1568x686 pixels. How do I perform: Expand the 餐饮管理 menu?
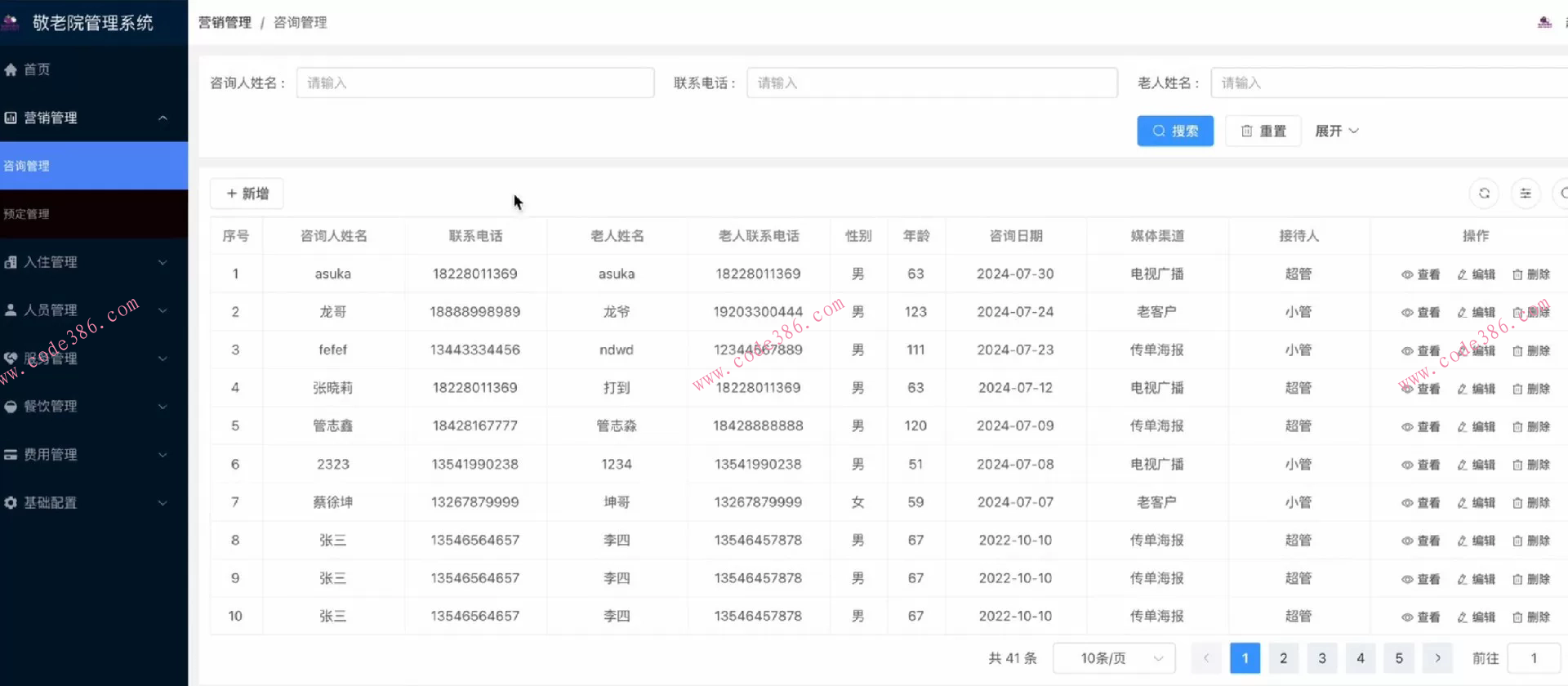coord(94,407)
